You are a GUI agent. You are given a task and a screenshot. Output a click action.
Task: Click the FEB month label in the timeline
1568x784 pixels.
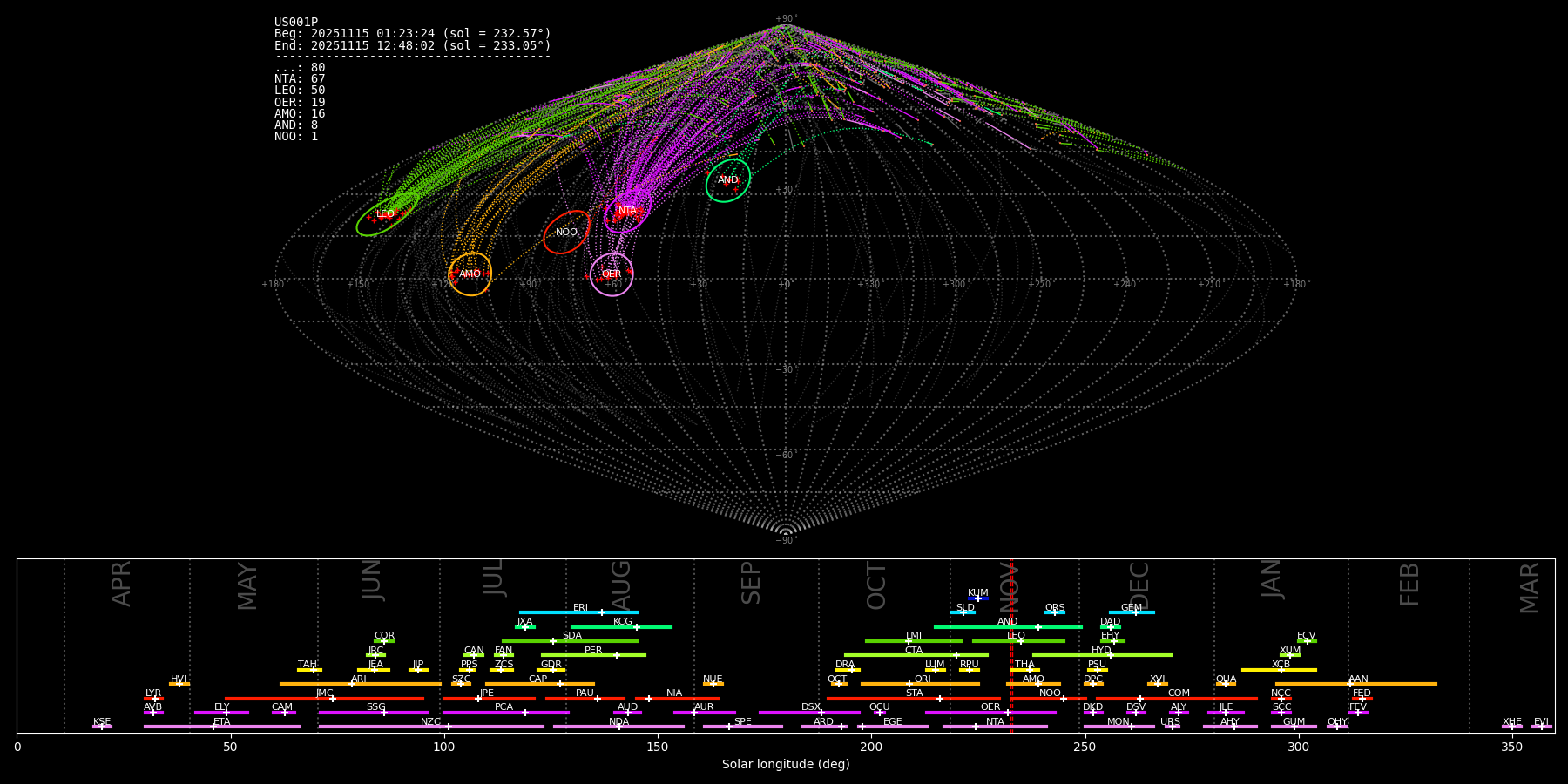pyautogui.click(x=1409, y=585)
